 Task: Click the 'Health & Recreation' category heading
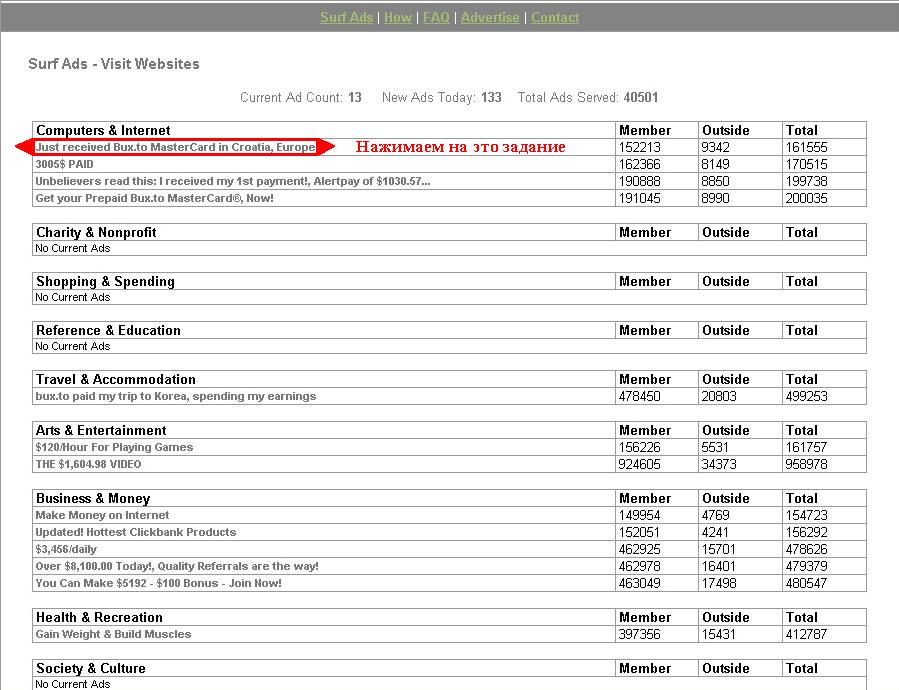(x=99, y=618)
